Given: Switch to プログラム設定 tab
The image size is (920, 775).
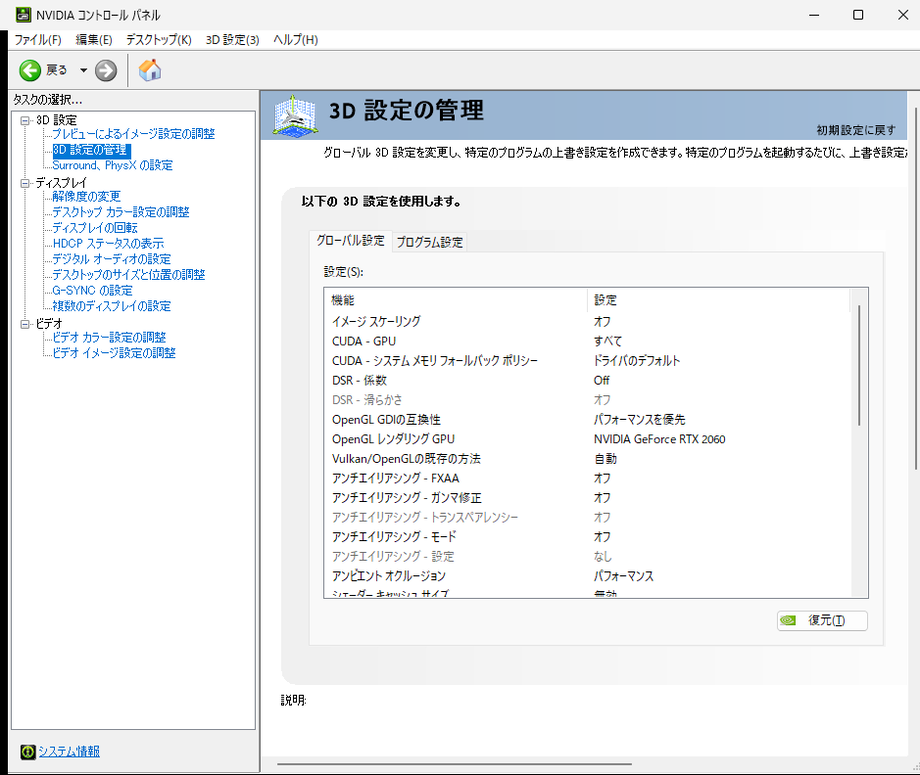Looking at the screenshot, I should click(x=429, y=242).
